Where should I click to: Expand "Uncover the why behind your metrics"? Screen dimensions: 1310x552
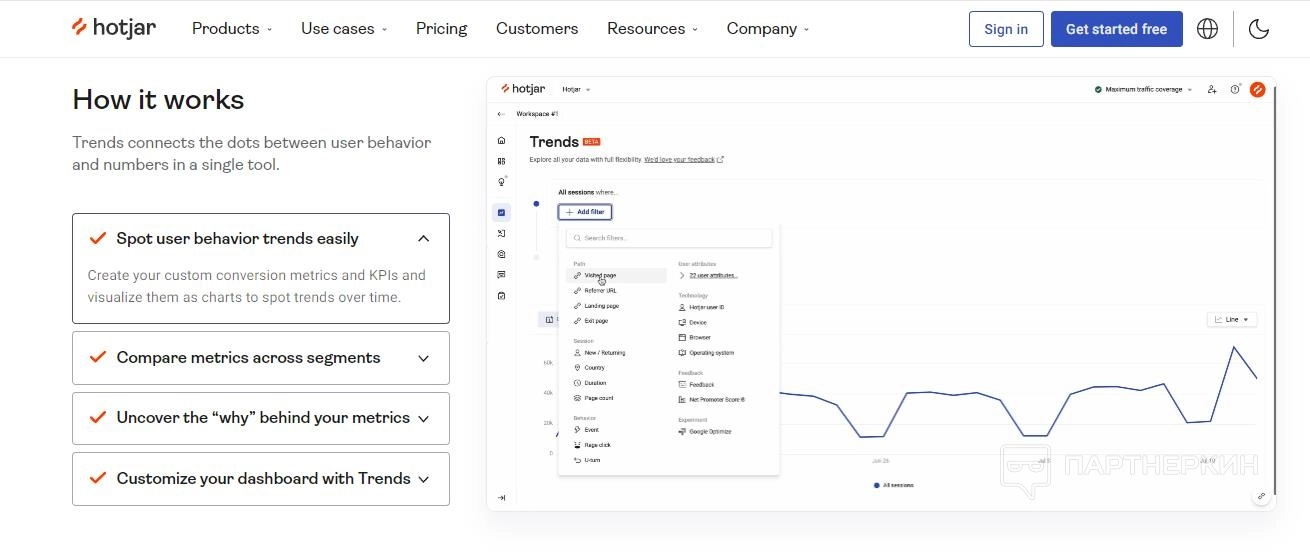[x=423, y=419]
